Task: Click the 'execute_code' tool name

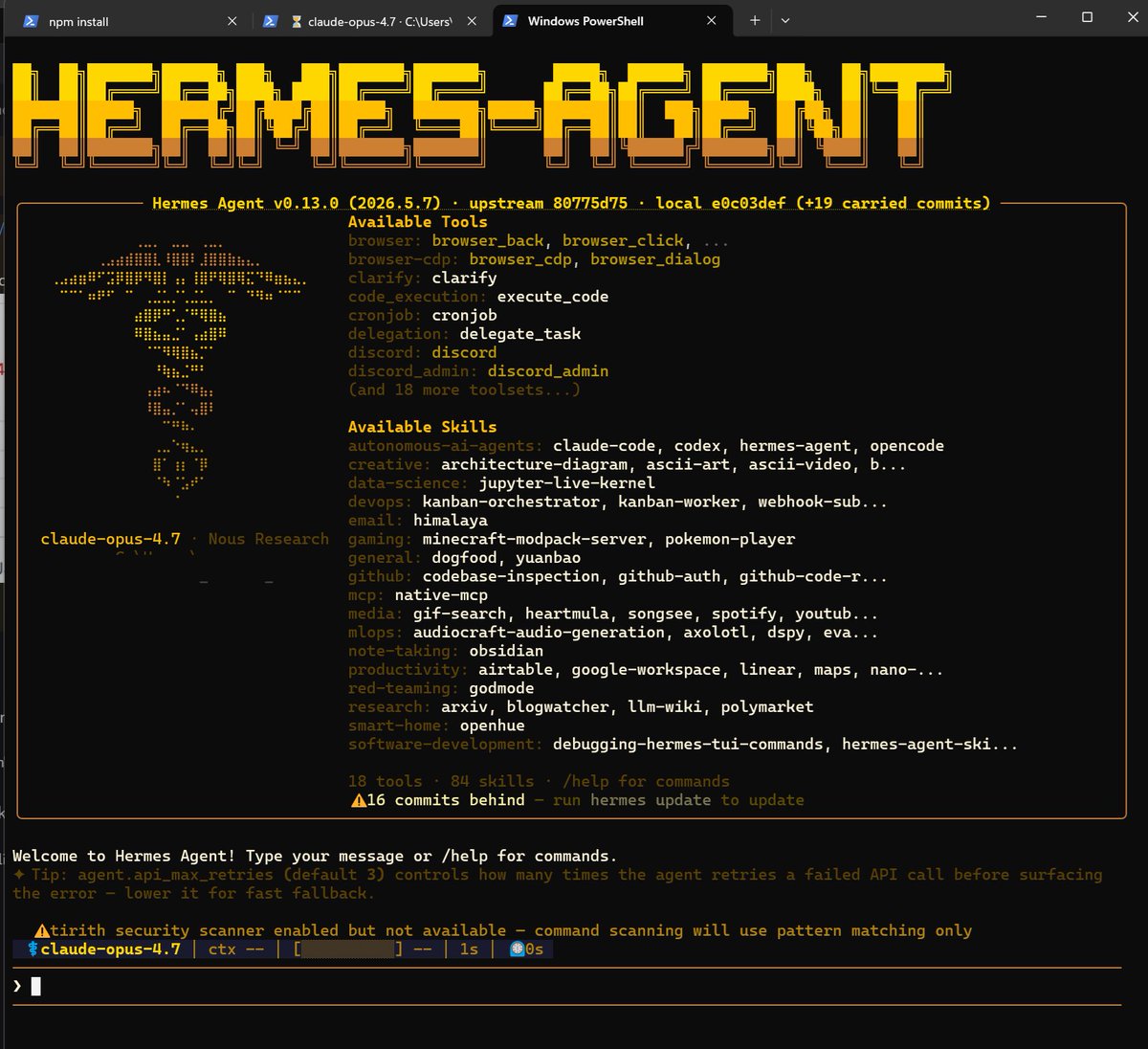Action: (x=553, y=297)
